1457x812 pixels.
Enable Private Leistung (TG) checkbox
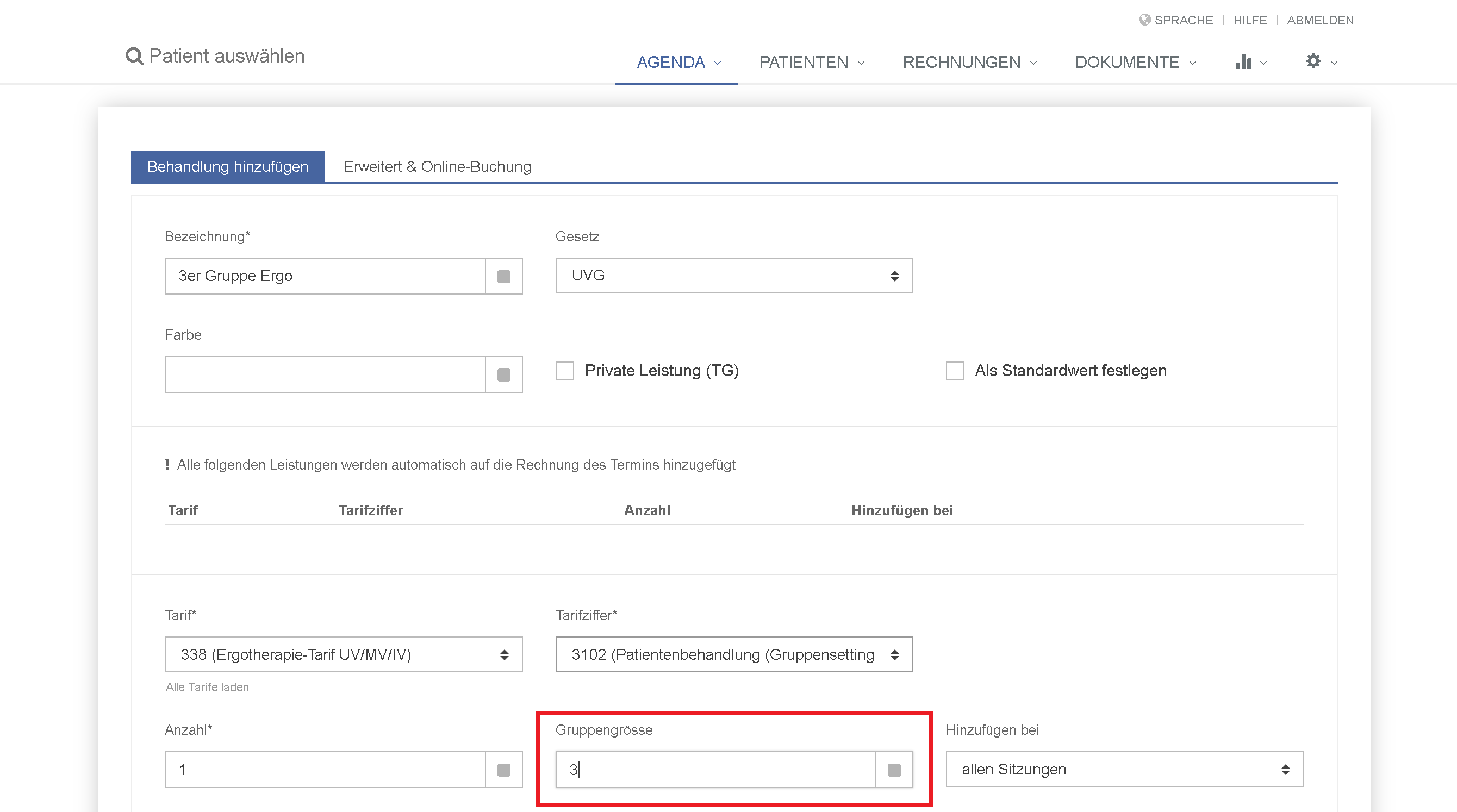[564, 371]
